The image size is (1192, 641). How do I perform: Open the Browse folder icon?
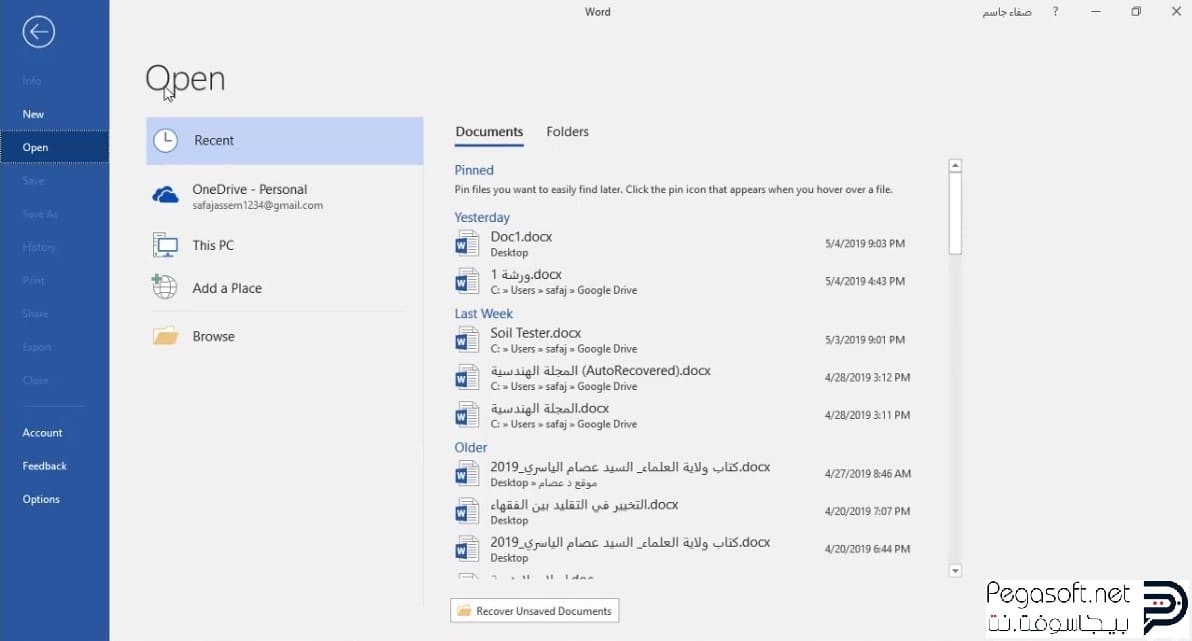point(165,336)
